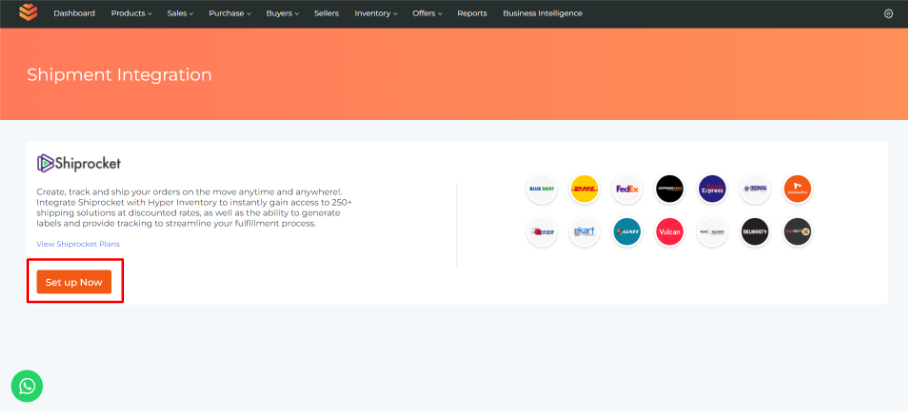This screenshot has height=412, width=908.
Task: Select the Vulcan courier logo
Action: click(x=669, y=232)
